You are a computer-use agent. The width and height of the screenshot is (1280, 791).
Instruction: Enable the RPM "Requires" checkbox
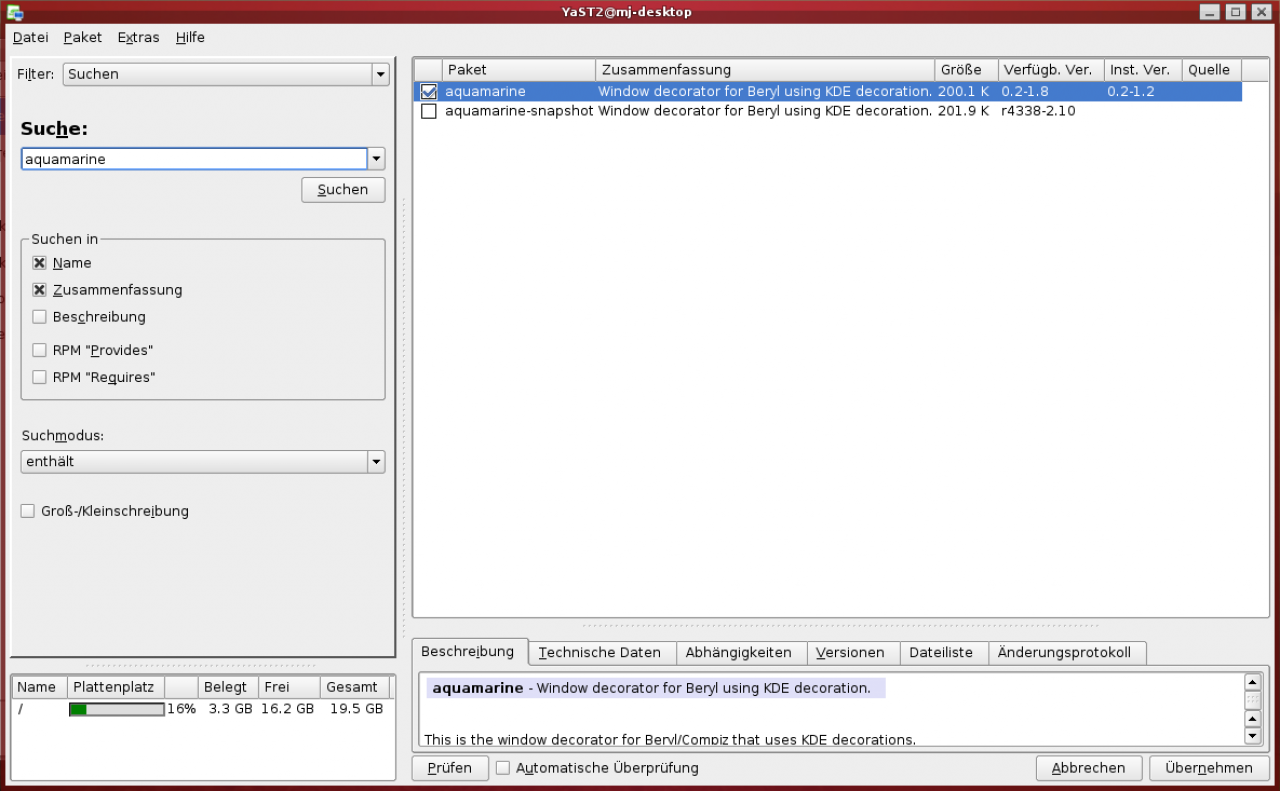click(39, 377)
